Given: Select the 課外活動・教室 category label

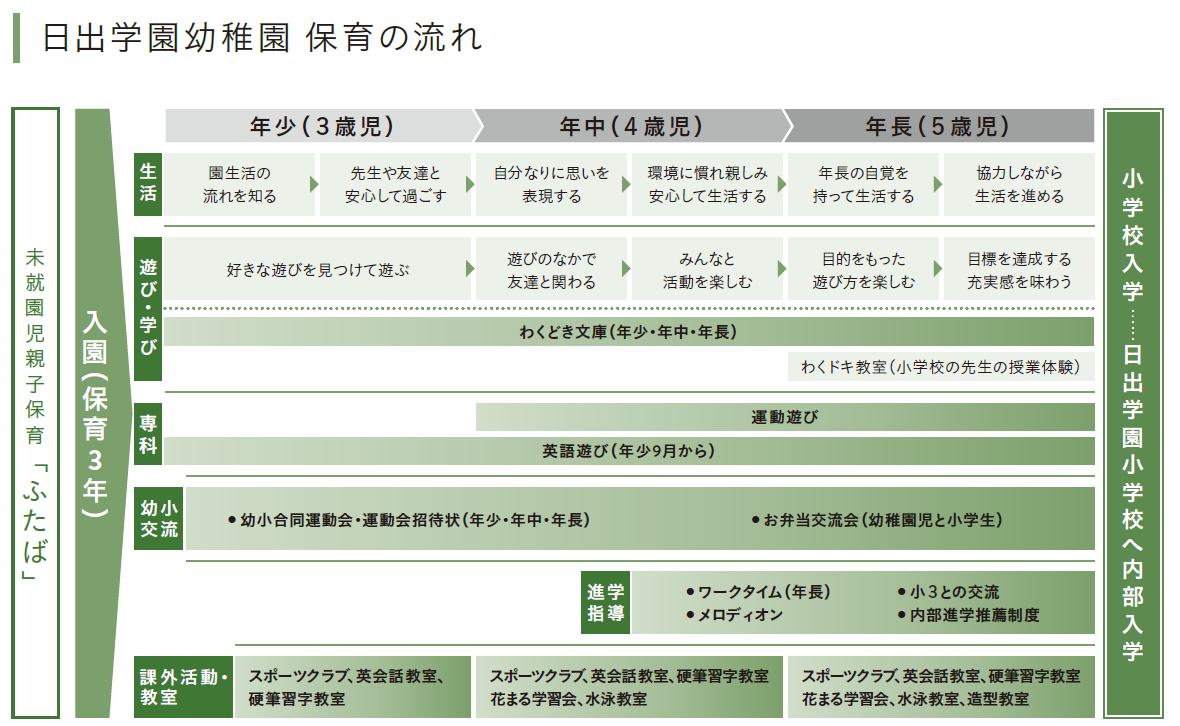Looking at the screenshot, I should tap(184, 688).
